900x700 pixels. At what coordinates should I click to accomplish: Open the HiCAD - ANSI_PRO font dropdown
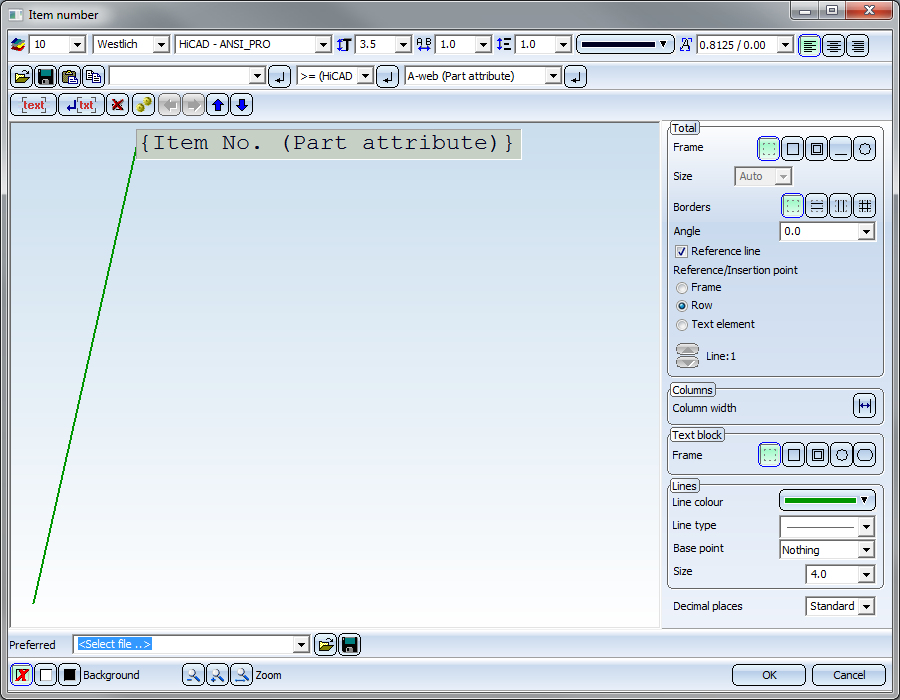coord(322,45)
